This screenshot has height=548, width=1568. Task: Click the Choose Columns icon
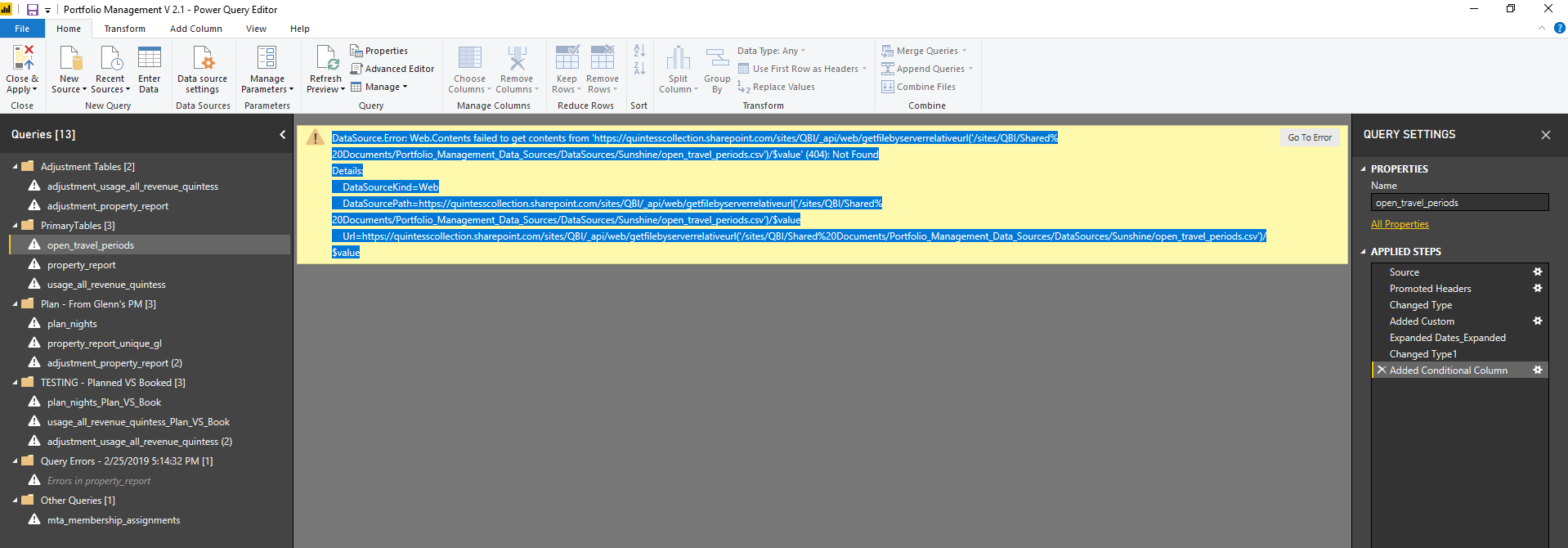coord(469,58)
